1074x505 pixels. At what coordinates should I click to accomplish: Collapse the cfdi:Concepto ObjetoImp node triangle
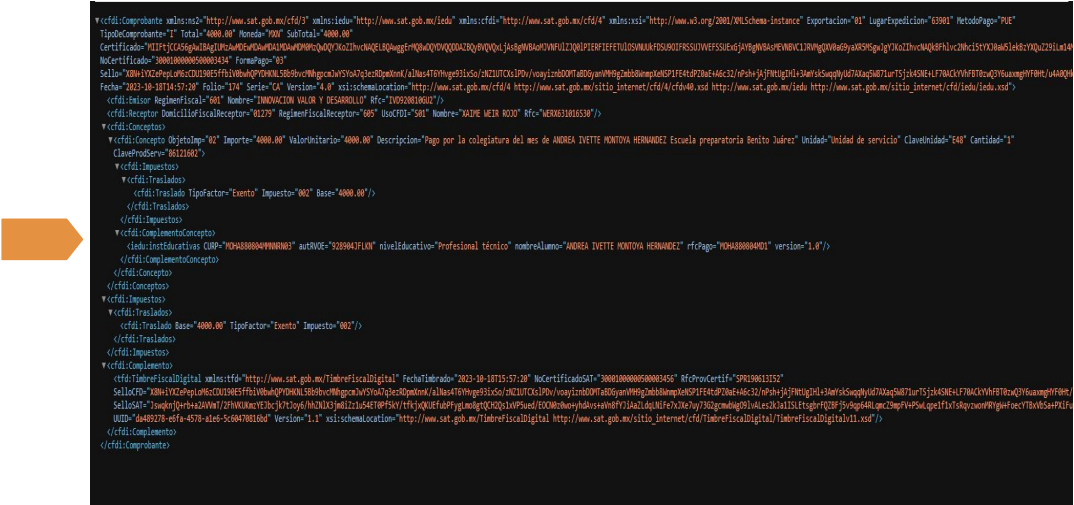point(109,140)
